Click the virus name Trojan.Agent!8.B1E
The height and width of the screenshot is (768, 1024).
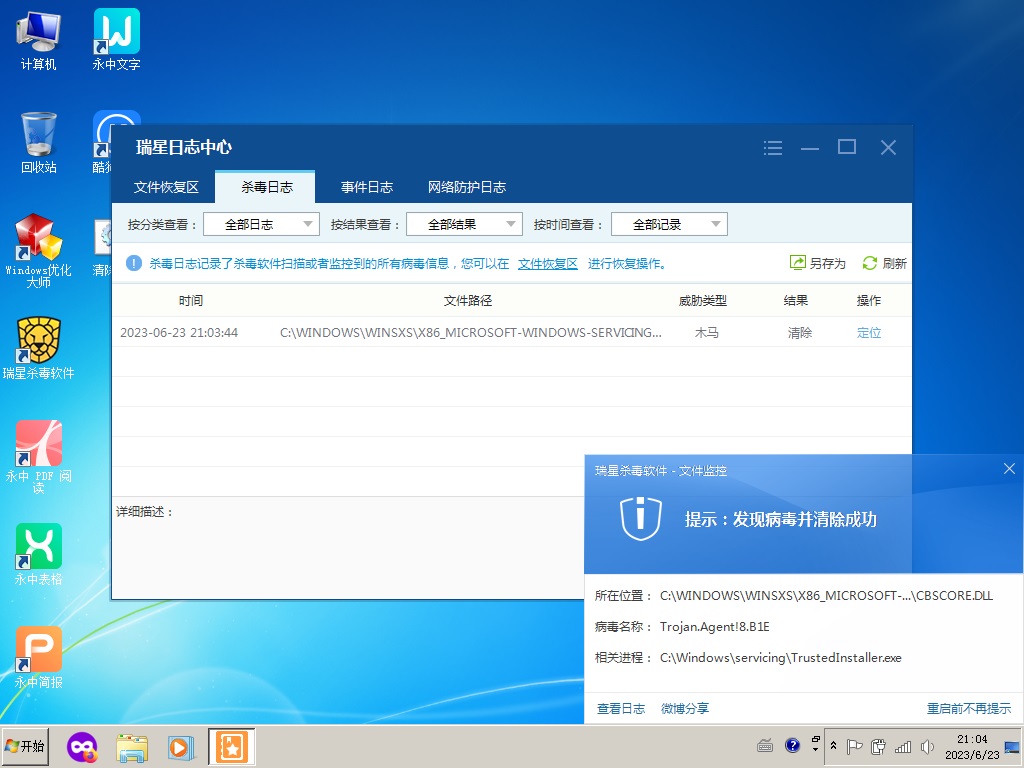[714, 626]
